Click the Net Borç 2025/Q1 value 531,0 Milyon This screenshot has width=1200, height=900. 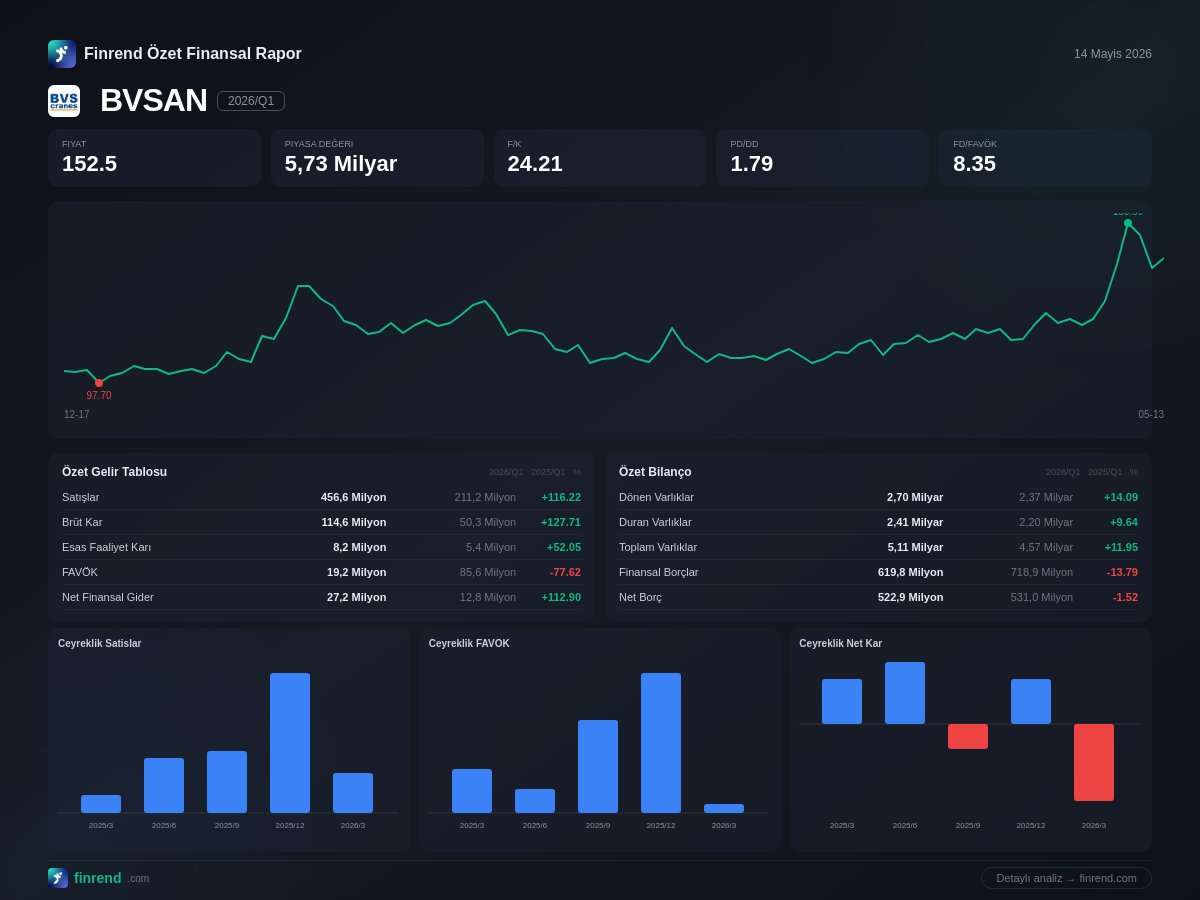coord(1042,597)
